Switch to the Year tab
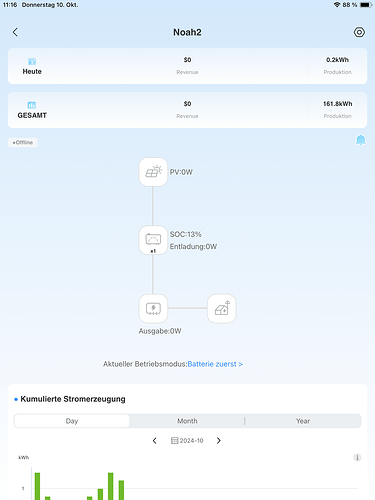The width and height of the screenshot is (375, 500). [303, 421]
